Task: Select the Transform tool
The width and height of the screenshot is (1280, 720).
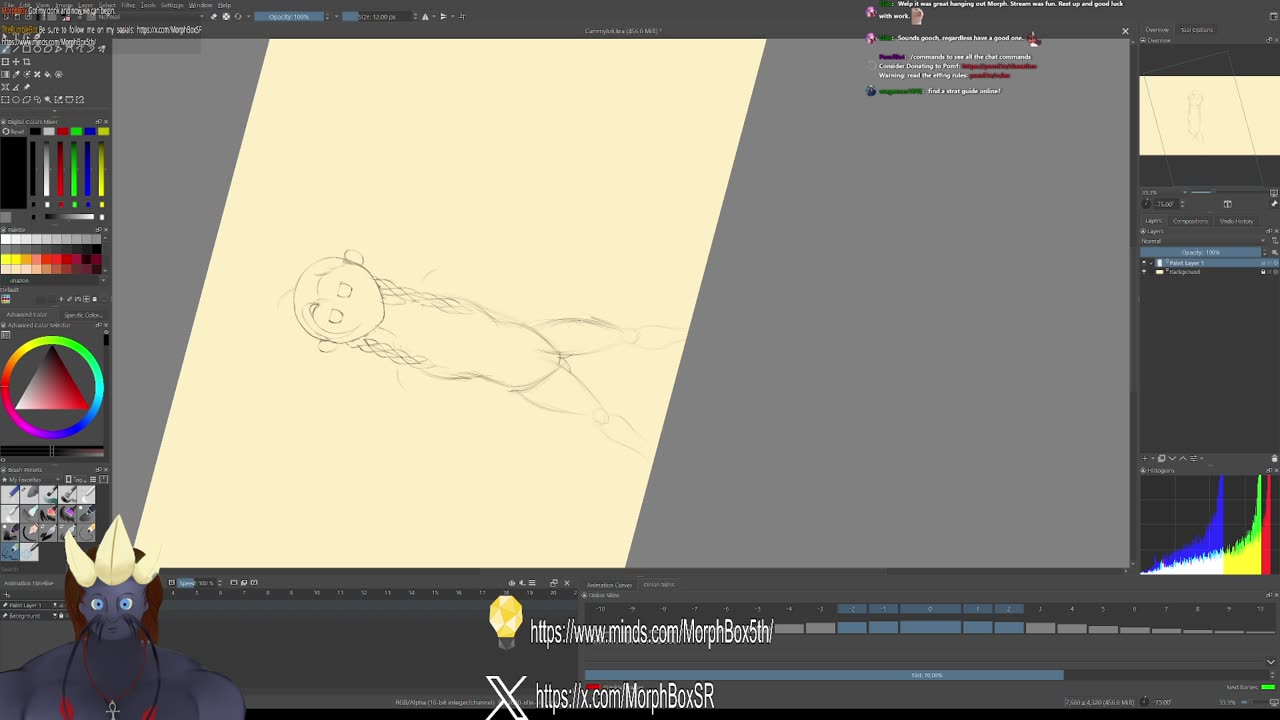Action: [5, 61]
